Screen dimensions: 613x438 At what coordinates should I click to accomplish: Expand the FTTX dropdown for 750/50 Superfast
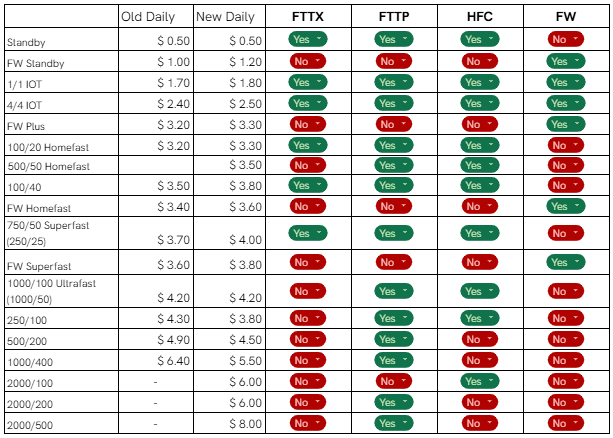(x=307, y=233)
